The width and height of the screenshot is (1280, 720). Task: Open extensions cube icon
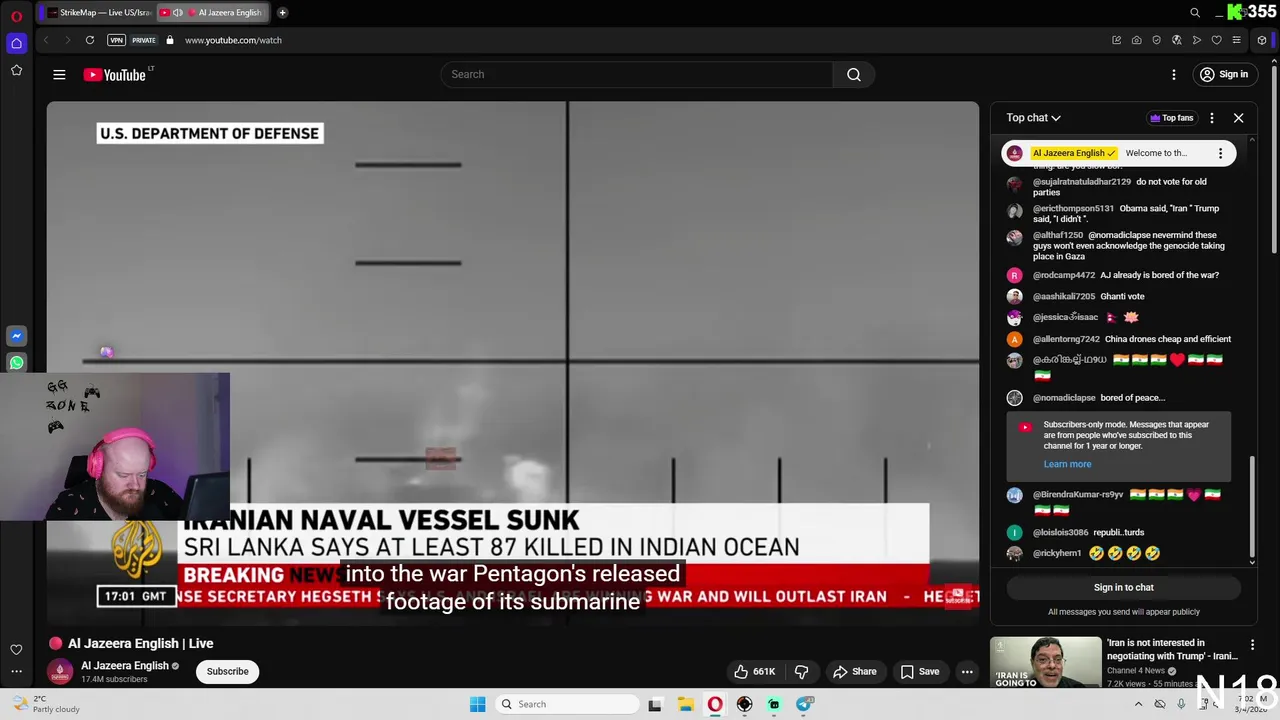(1262, 40)
